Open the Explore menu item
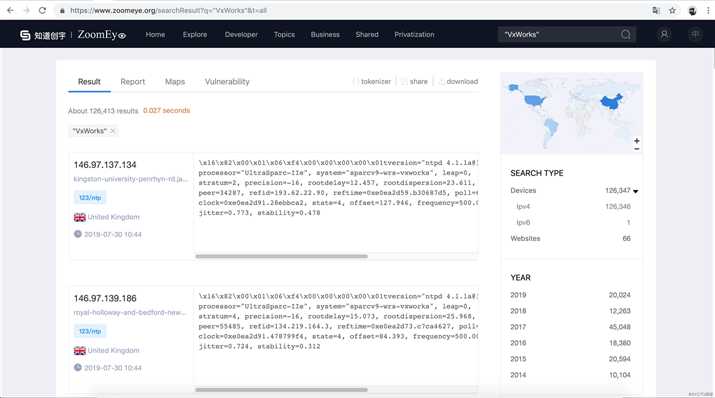 pyautogui.click(x=195, y=35)
